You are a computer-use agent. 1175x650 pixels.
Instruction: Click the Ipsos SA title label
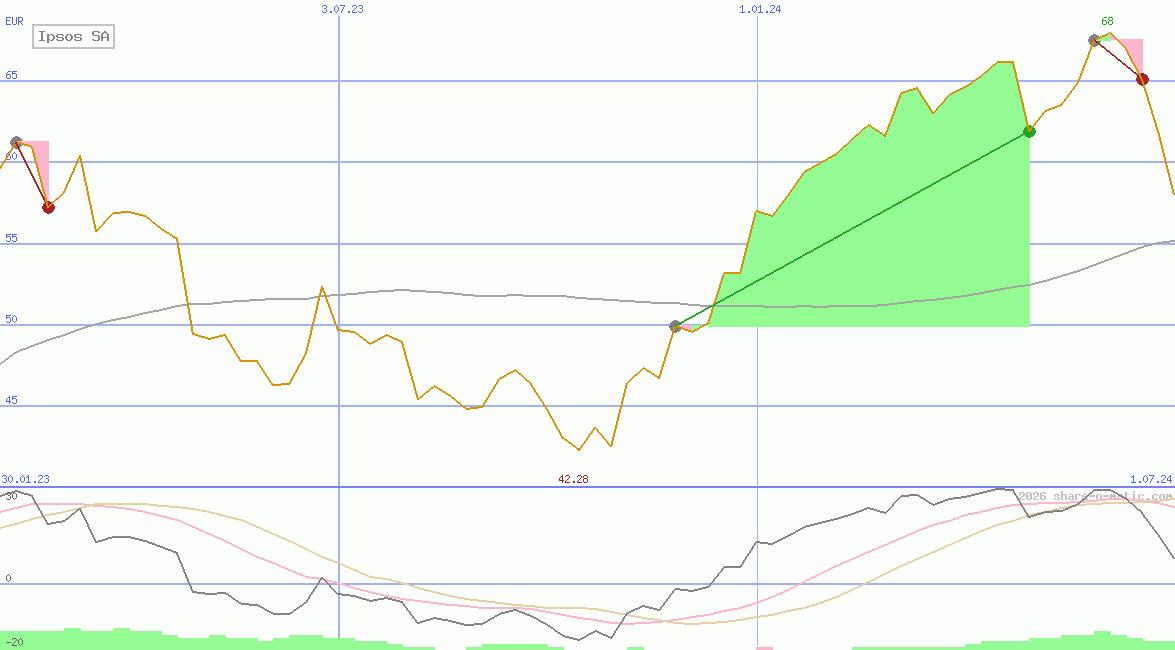74,38
